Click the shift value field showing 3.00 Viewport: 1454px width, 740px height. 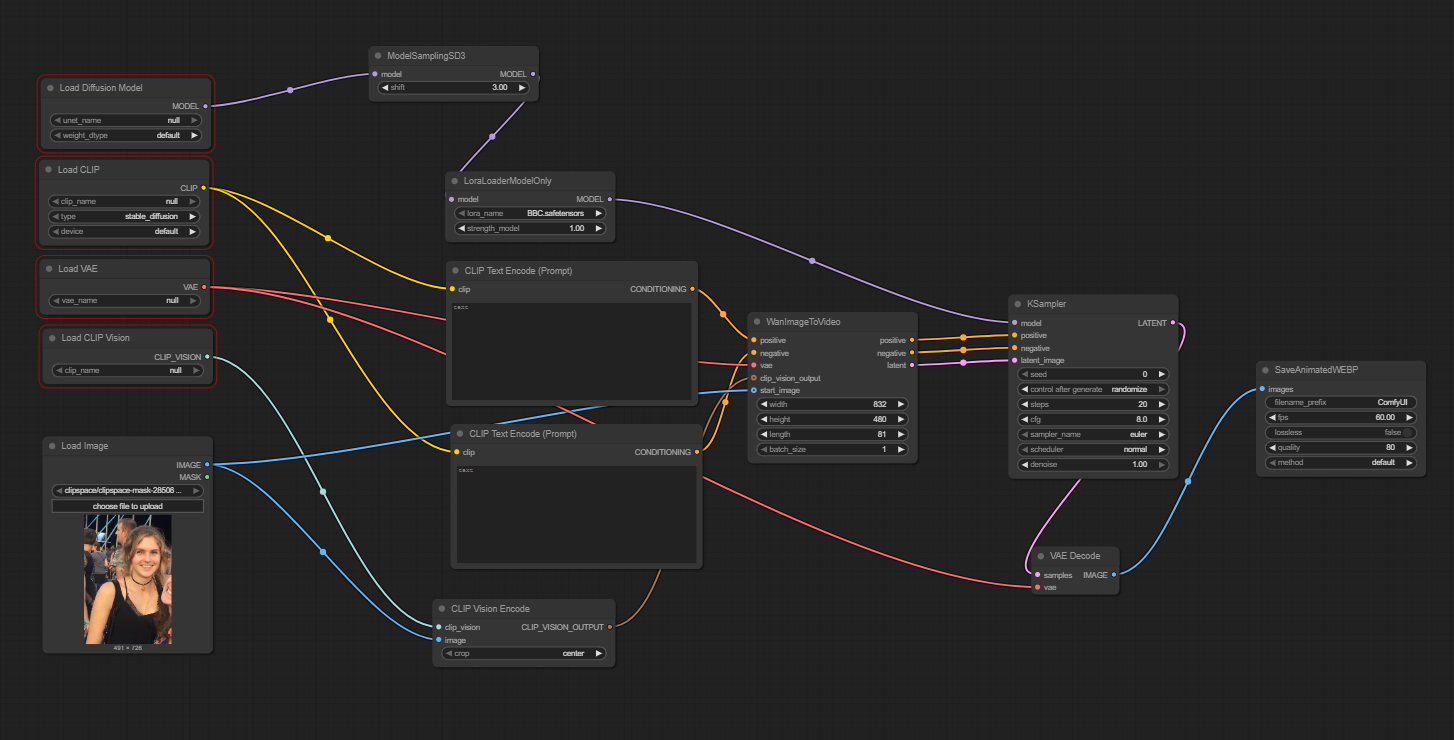click(455, 88)
